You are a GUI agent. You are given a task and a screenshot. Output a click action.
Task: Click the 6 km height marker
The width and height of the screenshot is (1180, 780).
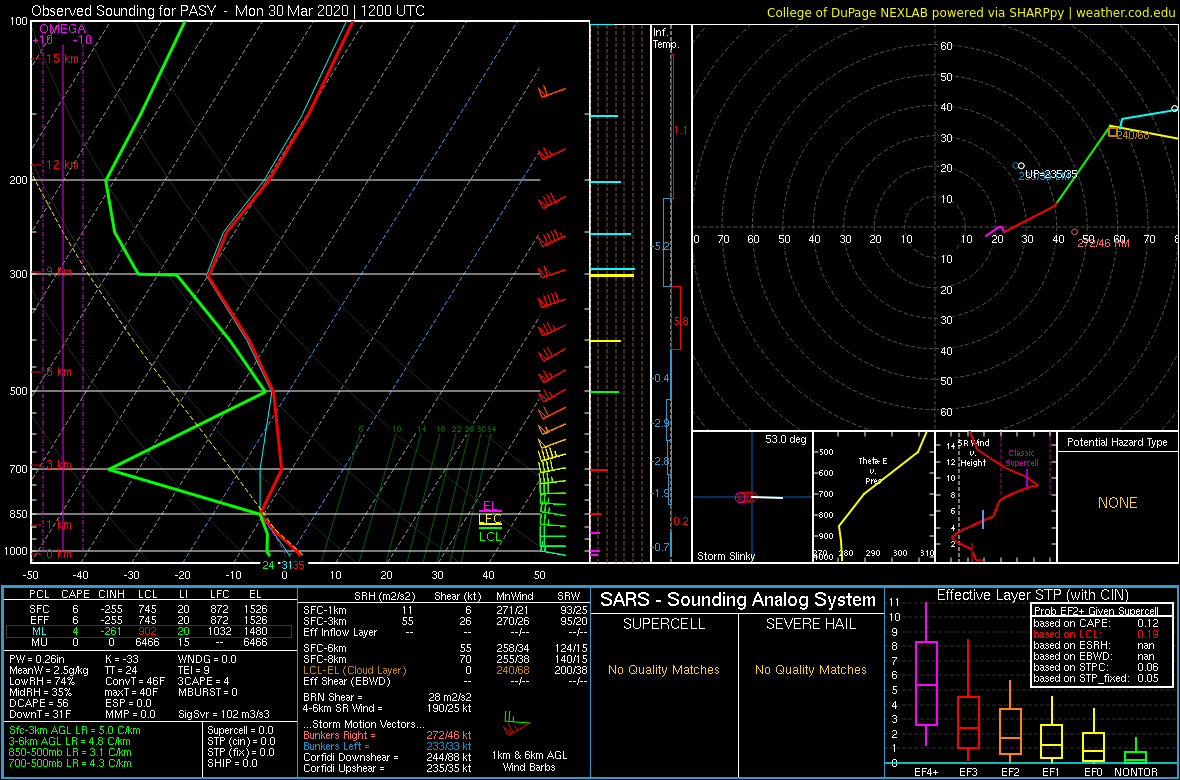59,372
